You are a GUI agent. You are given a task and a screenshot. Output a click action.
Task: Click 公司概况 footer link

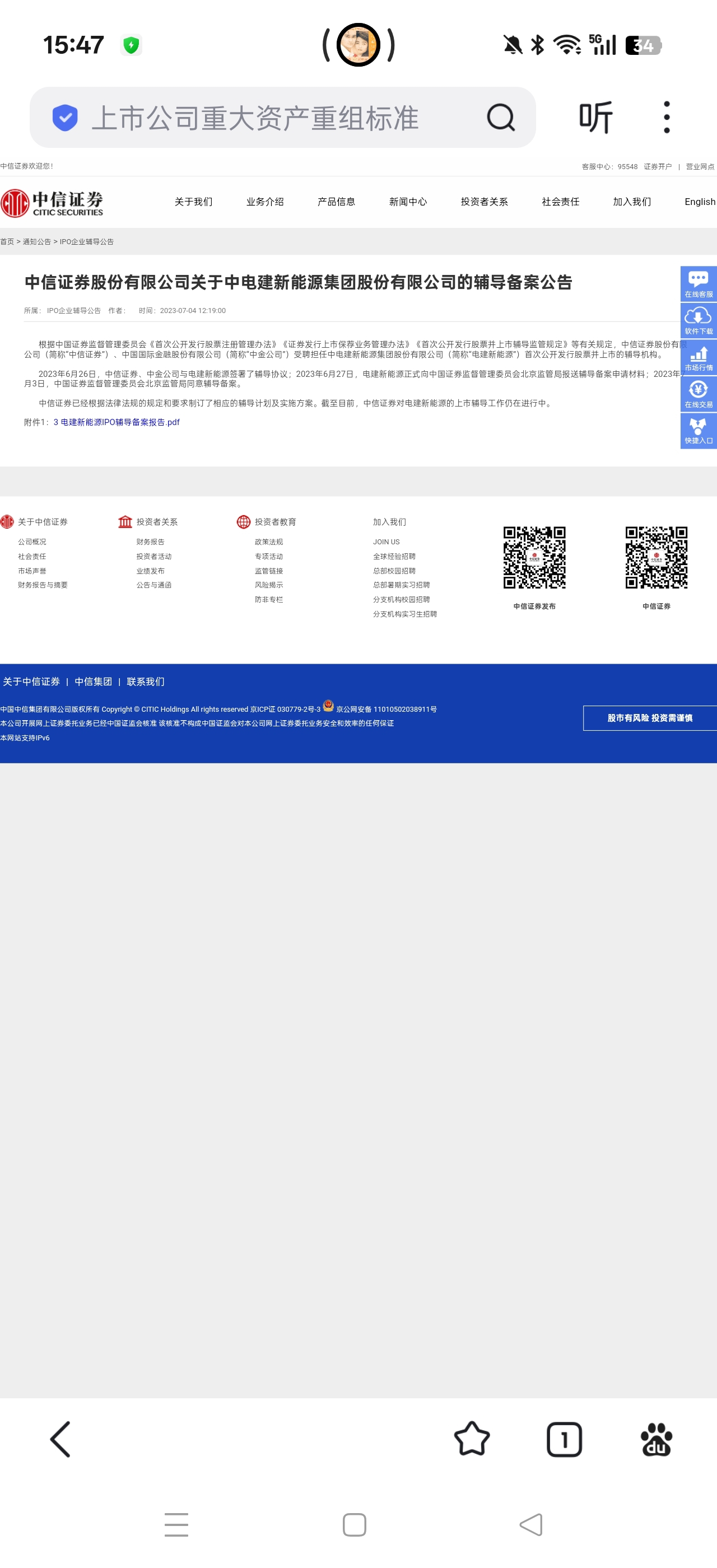(x=32, y=542)
